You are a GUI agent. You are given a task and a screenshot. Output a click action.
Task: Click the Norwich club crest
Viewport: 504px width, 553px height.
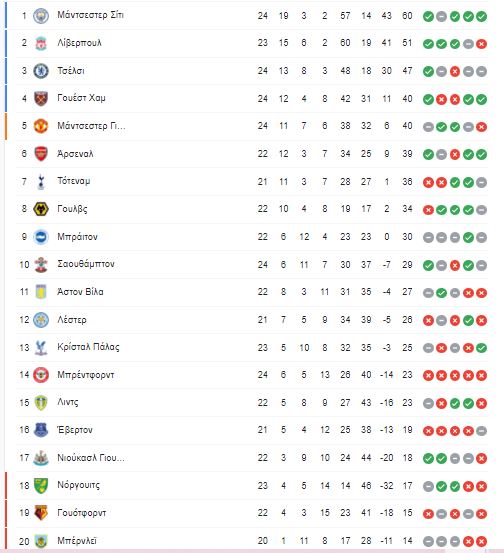pos(41,485)
